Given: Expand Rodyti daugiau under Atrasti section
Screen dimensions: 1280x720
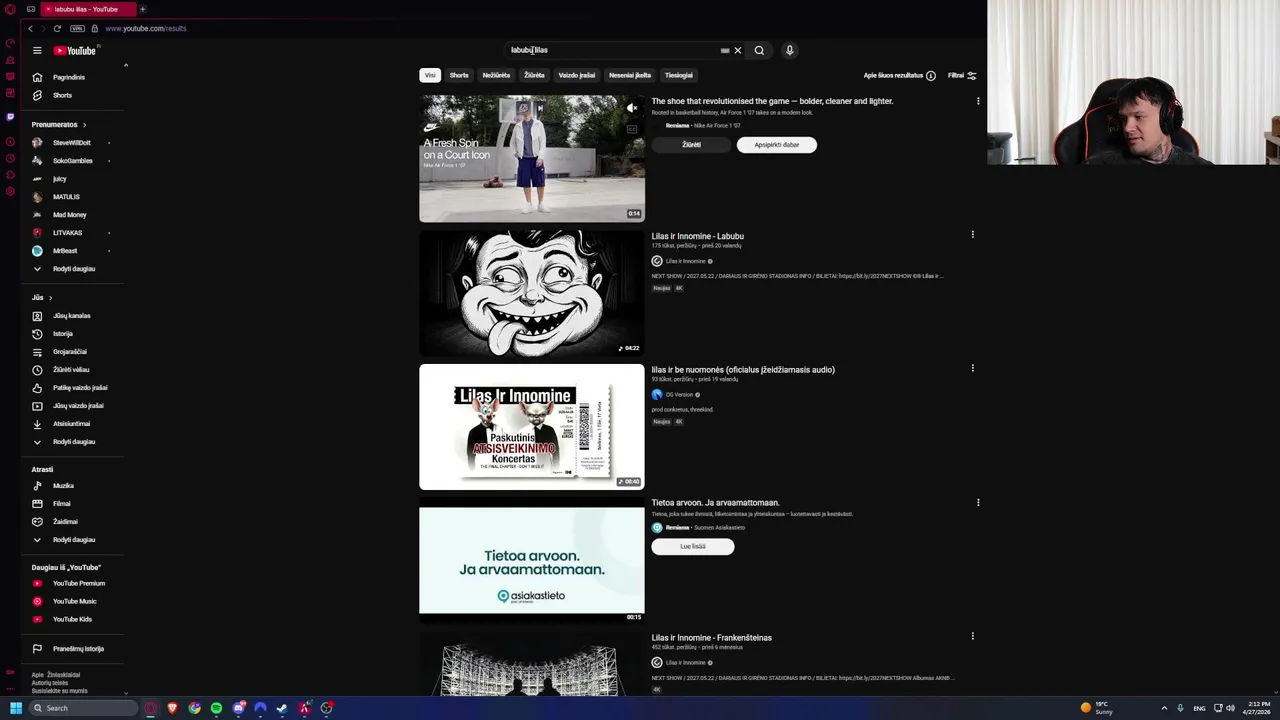Looking at the screenshot, I should click(74, 540).
